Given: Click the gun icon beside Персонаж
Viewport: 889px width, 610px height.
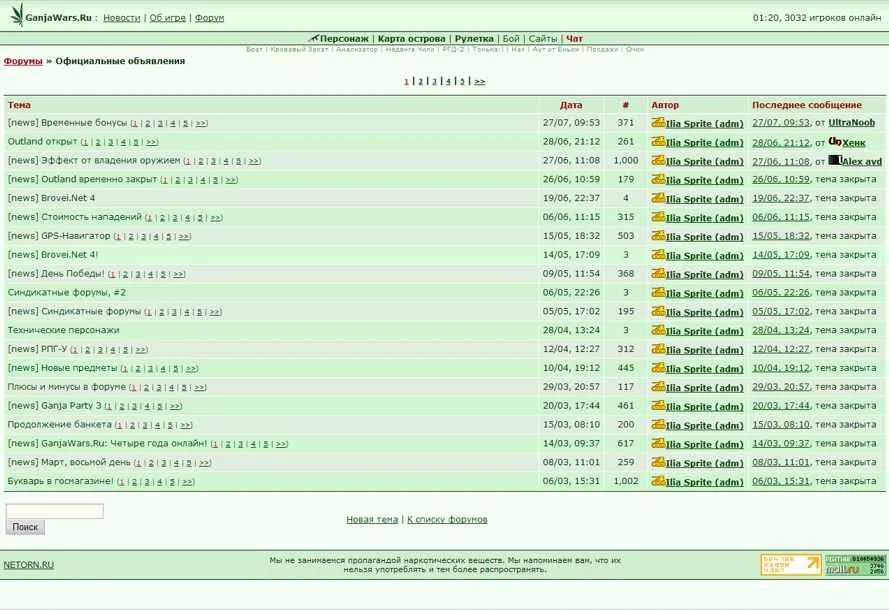Looking at the screenshot, I should point(313,39).
